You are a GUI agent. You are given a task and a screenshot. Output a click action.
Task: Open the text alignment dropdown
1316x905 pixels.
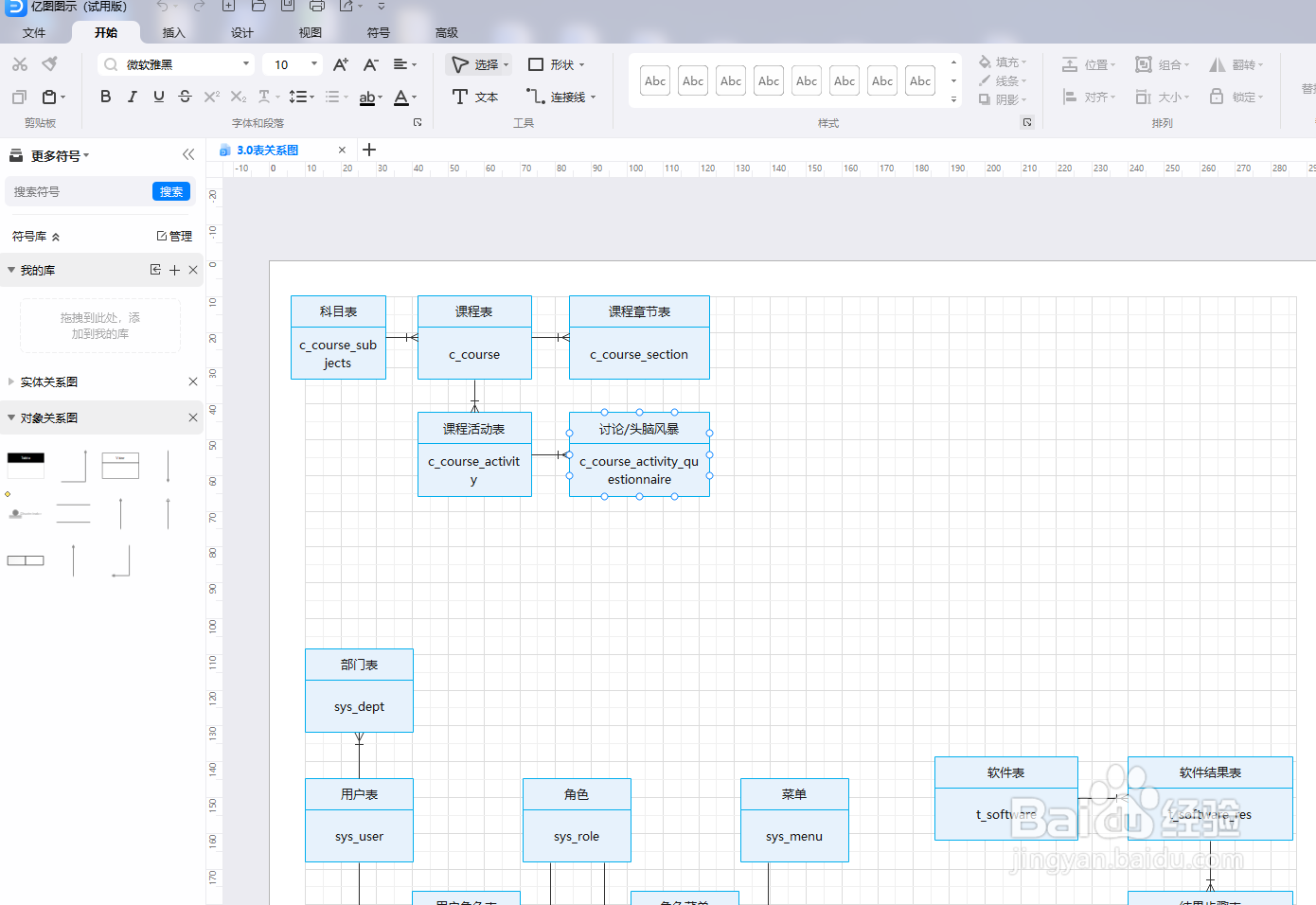pyautogui.click(x=405, y=64)
